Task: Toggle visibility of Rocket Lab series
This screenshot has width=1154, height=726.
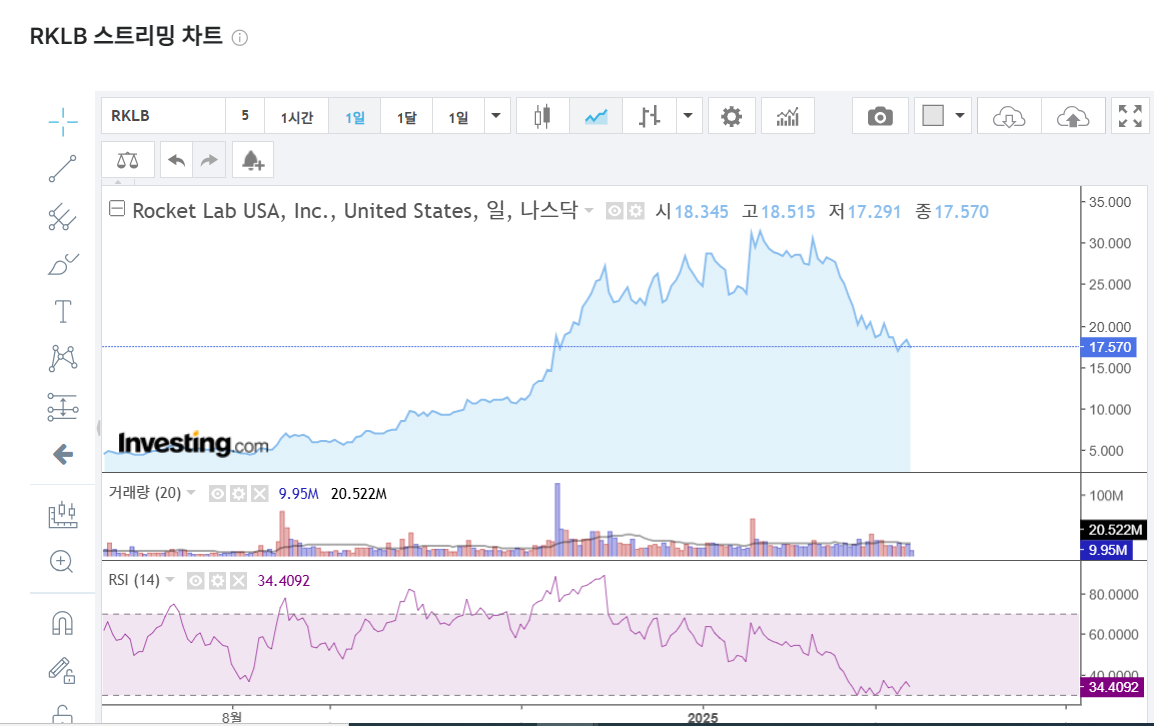Action: tap(615, 211)
